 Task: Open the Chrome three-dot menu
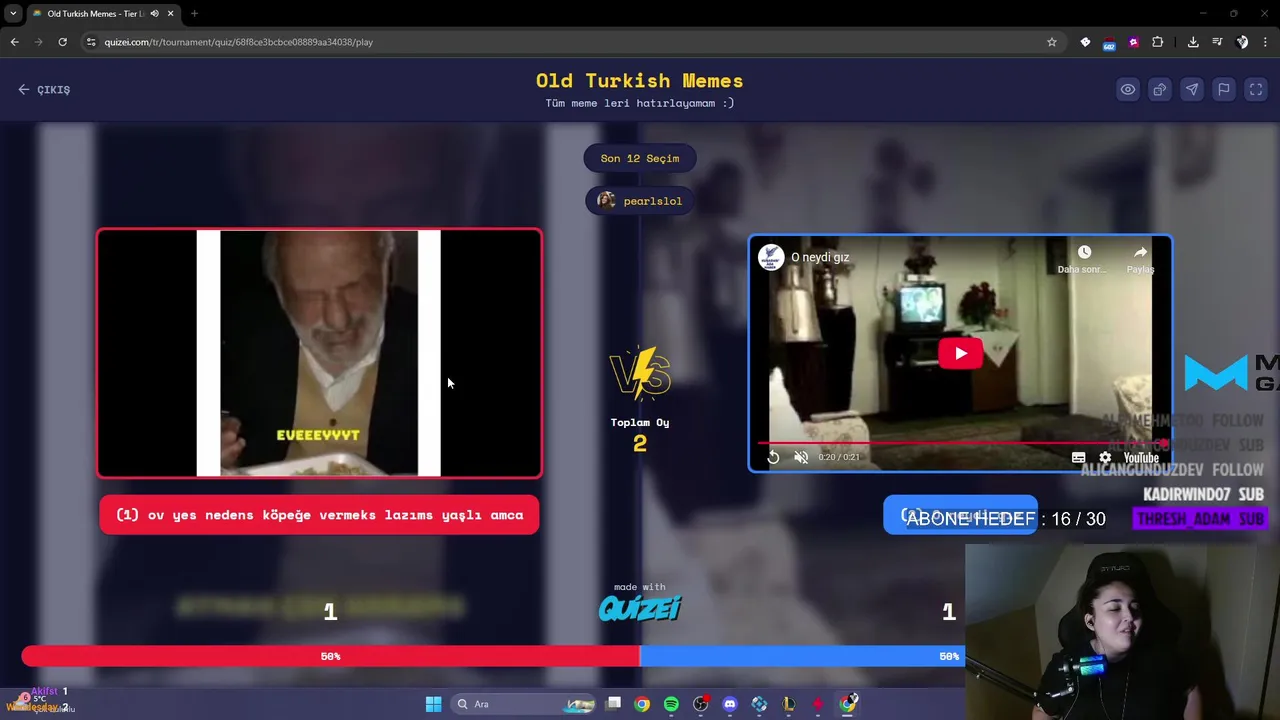click(1266, 42)
